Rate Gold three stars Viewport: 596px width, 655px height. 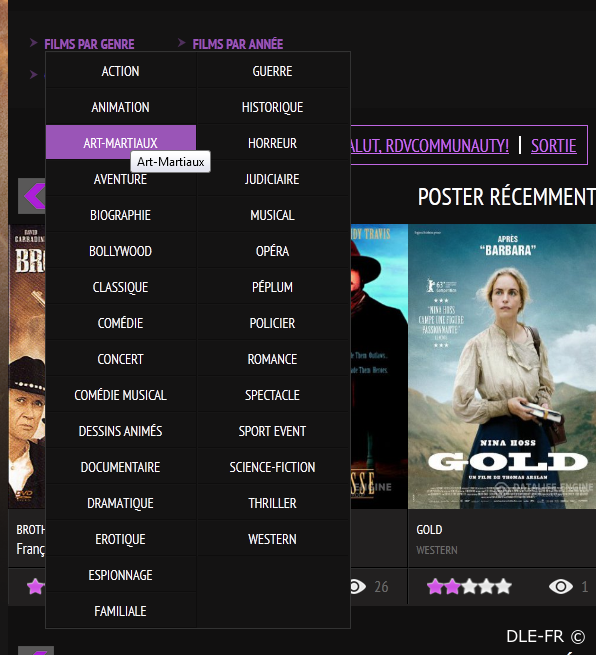click(x=469, y=586)
